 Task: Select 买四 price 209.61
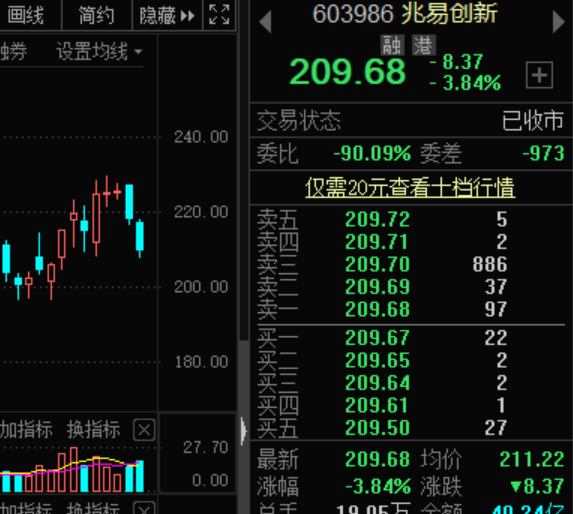click(x=377, y=406)
